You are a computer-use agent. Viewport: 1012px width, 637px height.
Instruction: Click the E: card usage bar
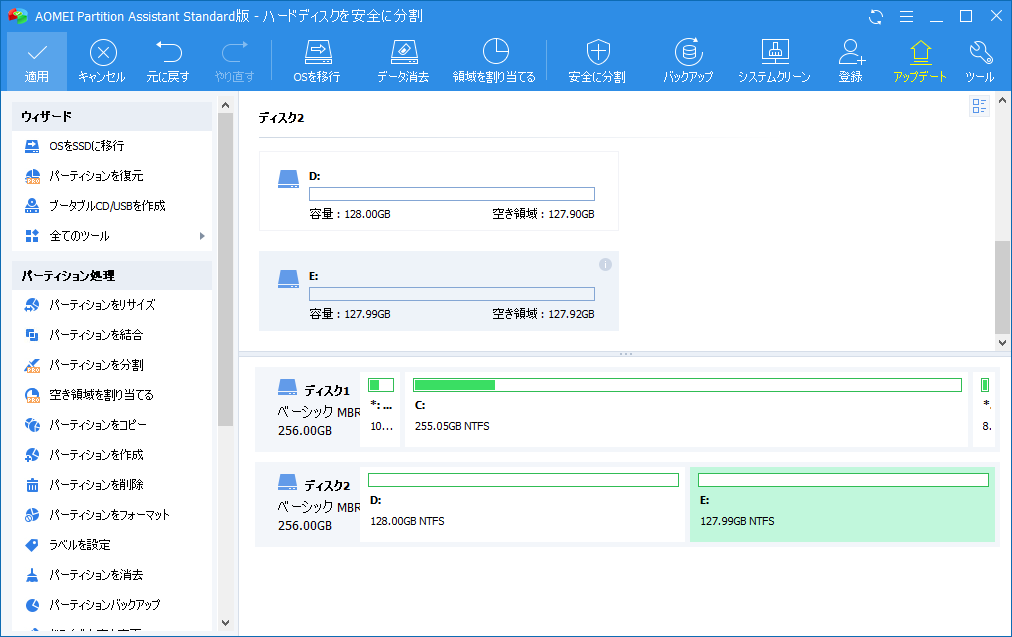pos(452,294)
